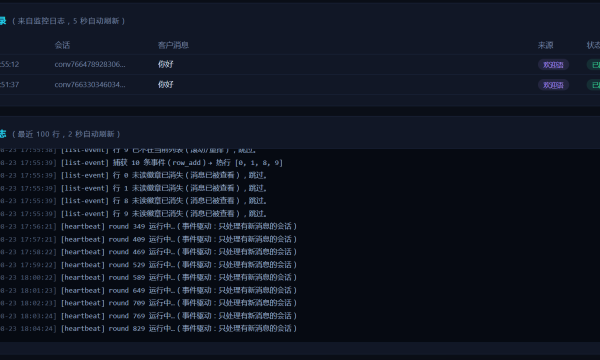
Task: Click heartbeat round 589 log entry
Action: point(148,277)
